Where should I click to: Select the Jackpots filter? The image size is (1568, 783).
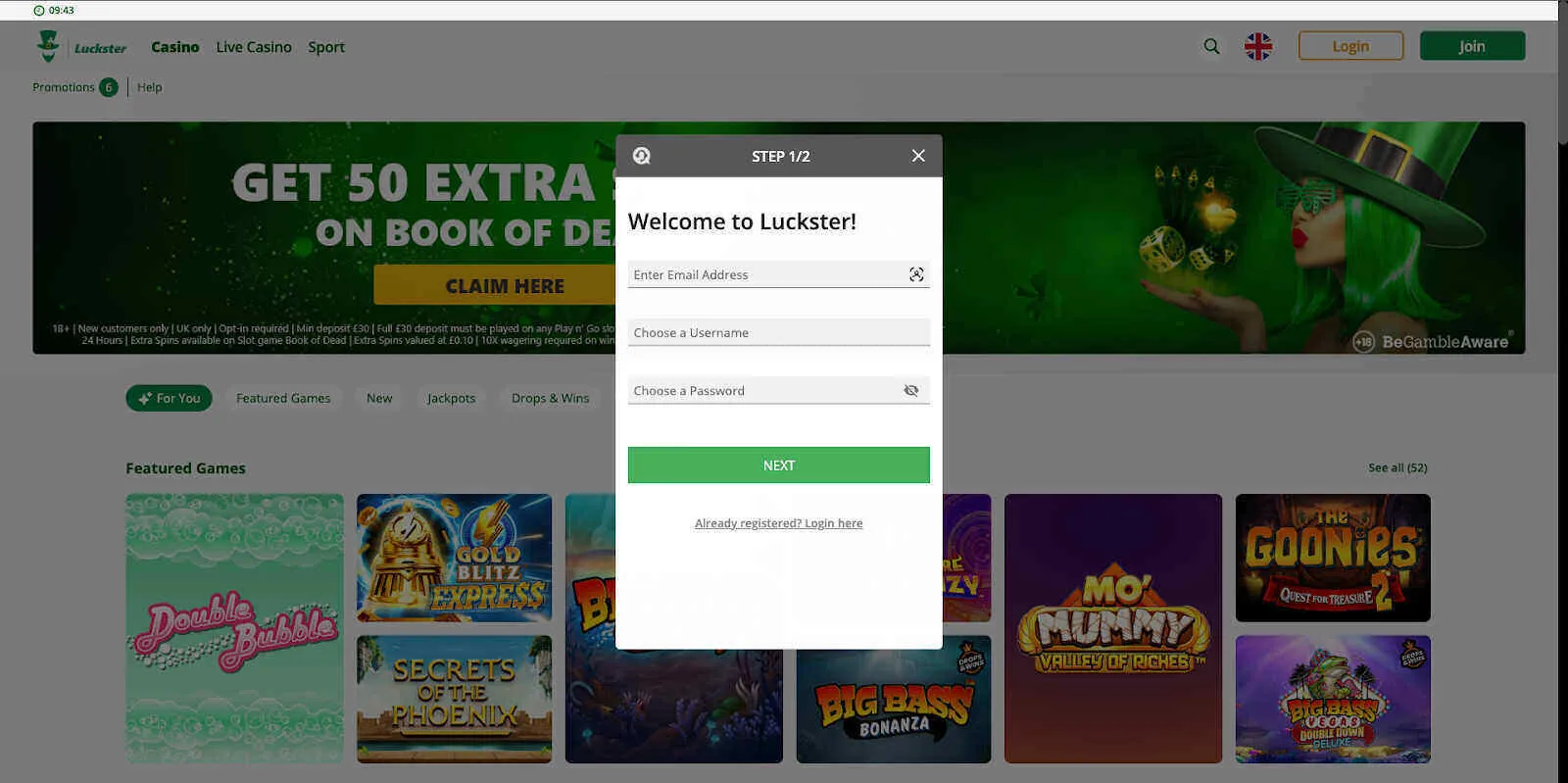(451, 398)
